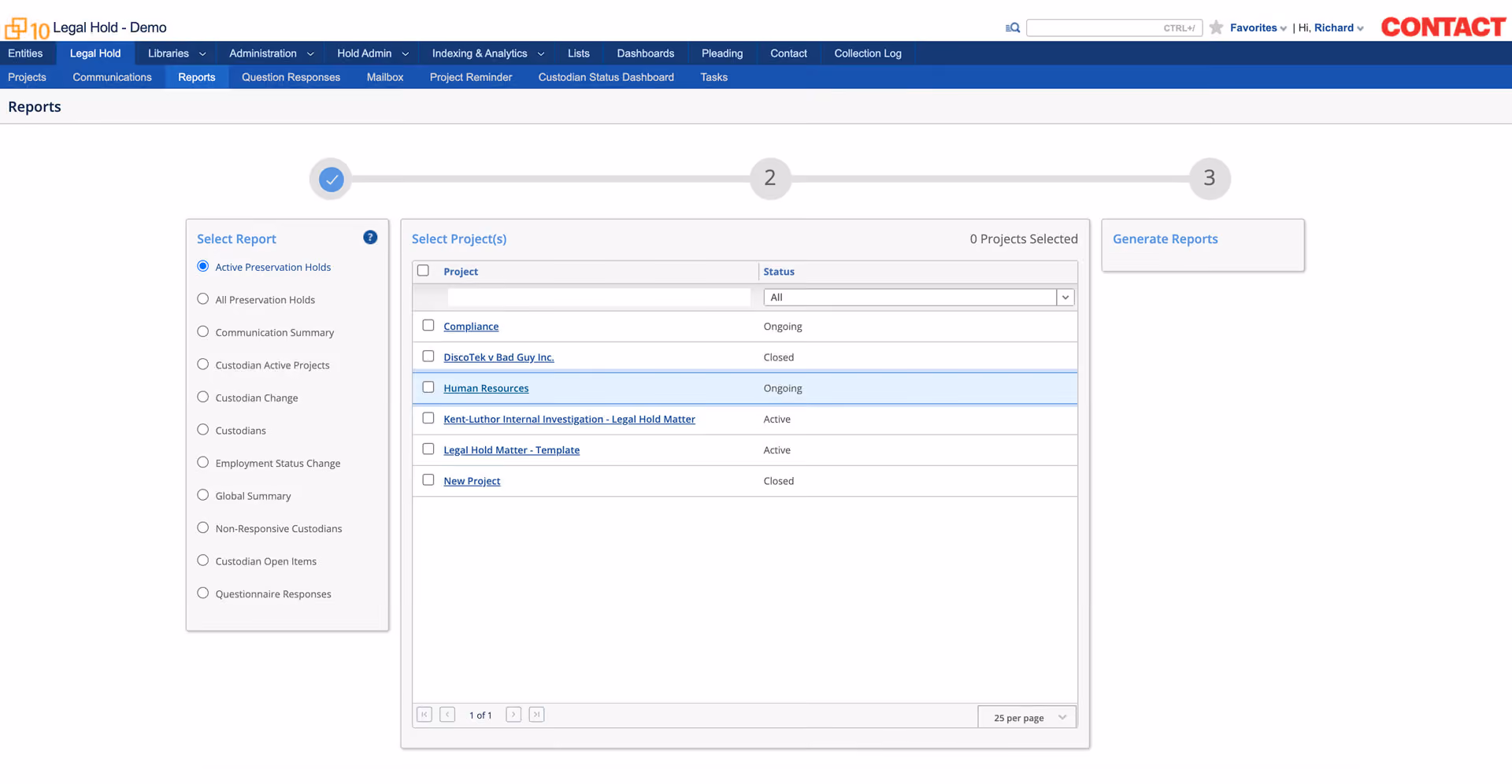Select the Communication Summary report
The image size is (1512, 784).
coord(203,332)
